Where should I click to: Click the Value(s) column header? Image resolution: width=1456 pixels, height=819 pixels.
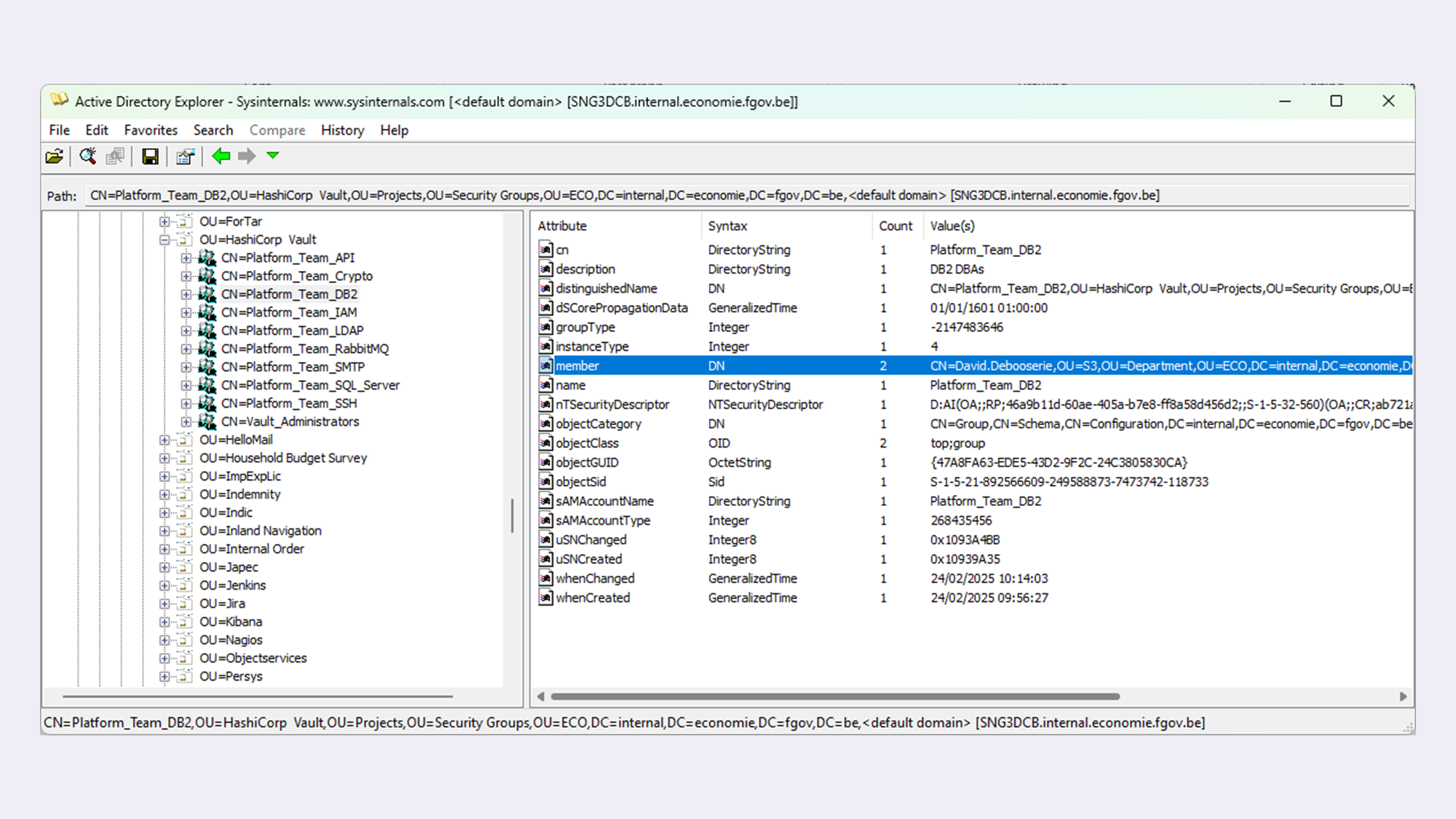[x=951, y=226]
